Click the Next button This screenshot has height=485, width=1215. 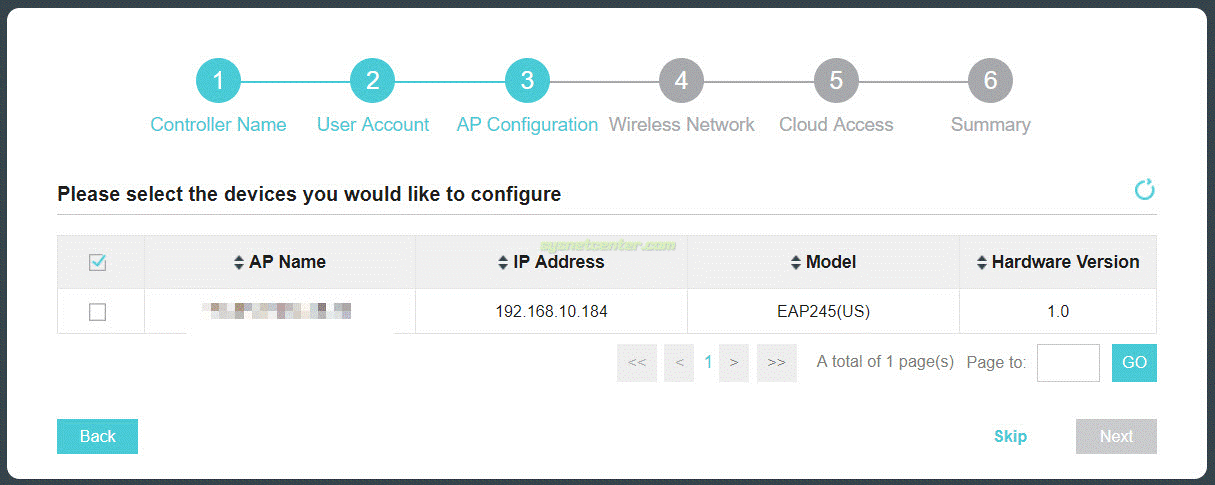(1116, 436)
